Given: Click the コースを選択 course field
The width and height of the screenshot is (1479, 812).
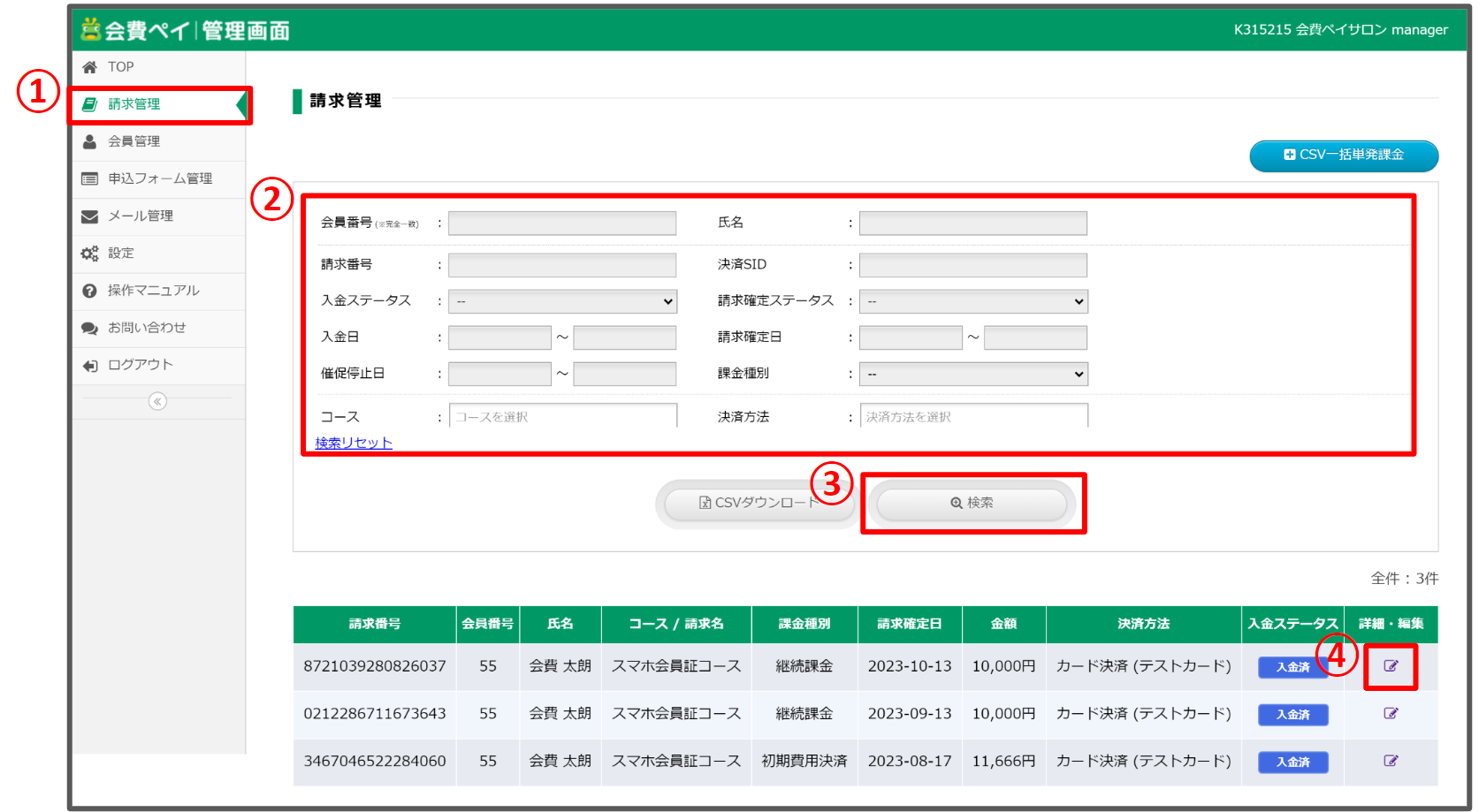Looking at the screenshot, I should pyautogui.click(x=562, y=416).
